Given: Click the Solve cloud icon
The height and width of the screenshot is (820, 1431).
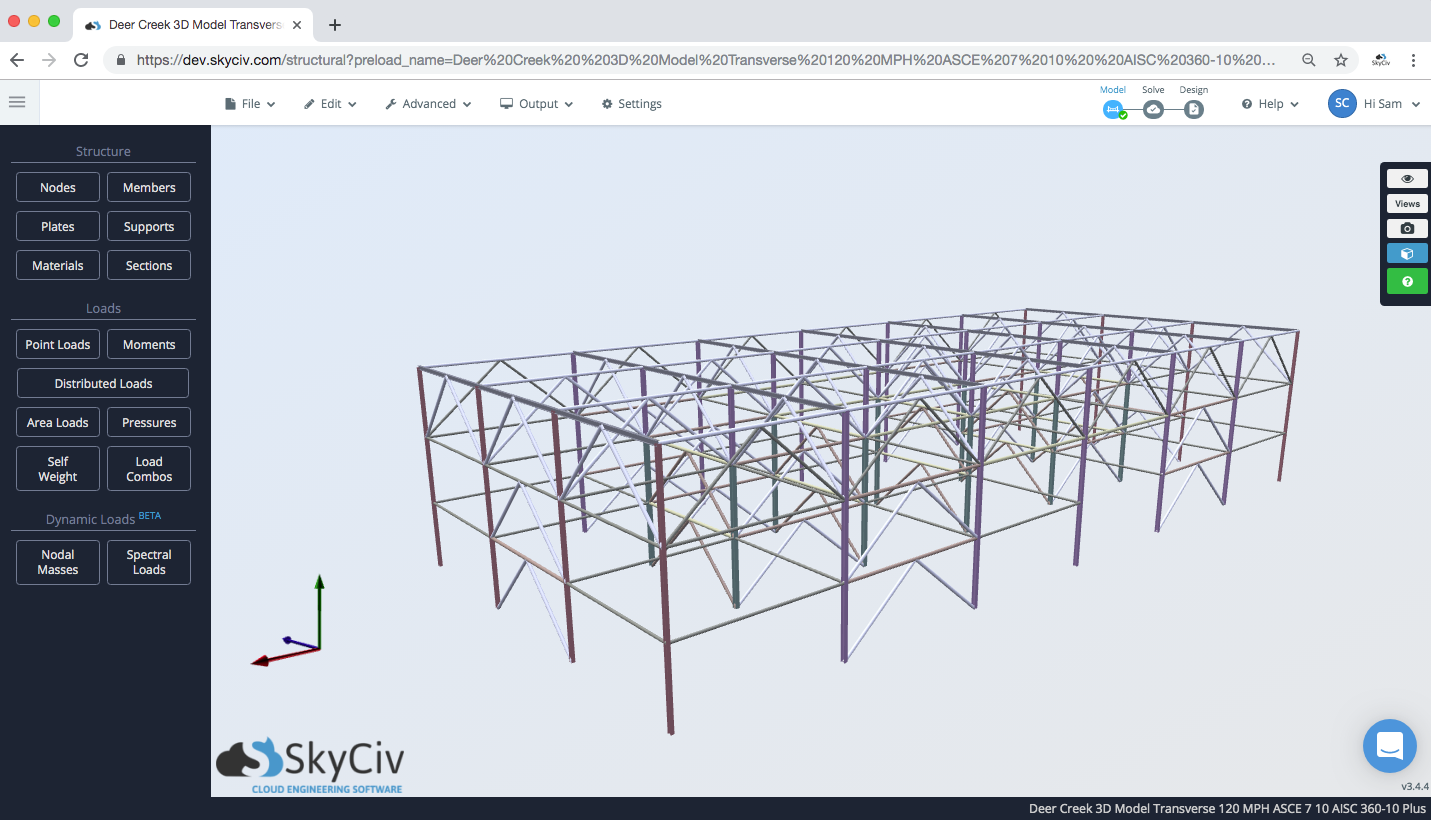Looking at the screenshot, I should pyautogui.click(x=1153, y=109).
